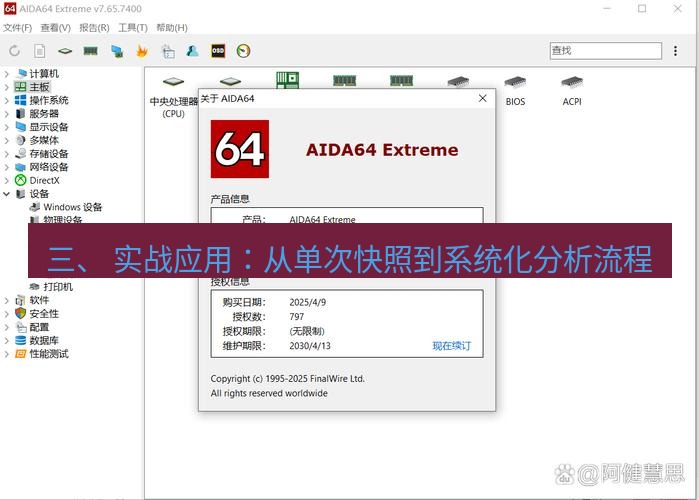Open the 帮助(H) menu
This screenshot has width=699, height=500.
click(x=172, y=28)
